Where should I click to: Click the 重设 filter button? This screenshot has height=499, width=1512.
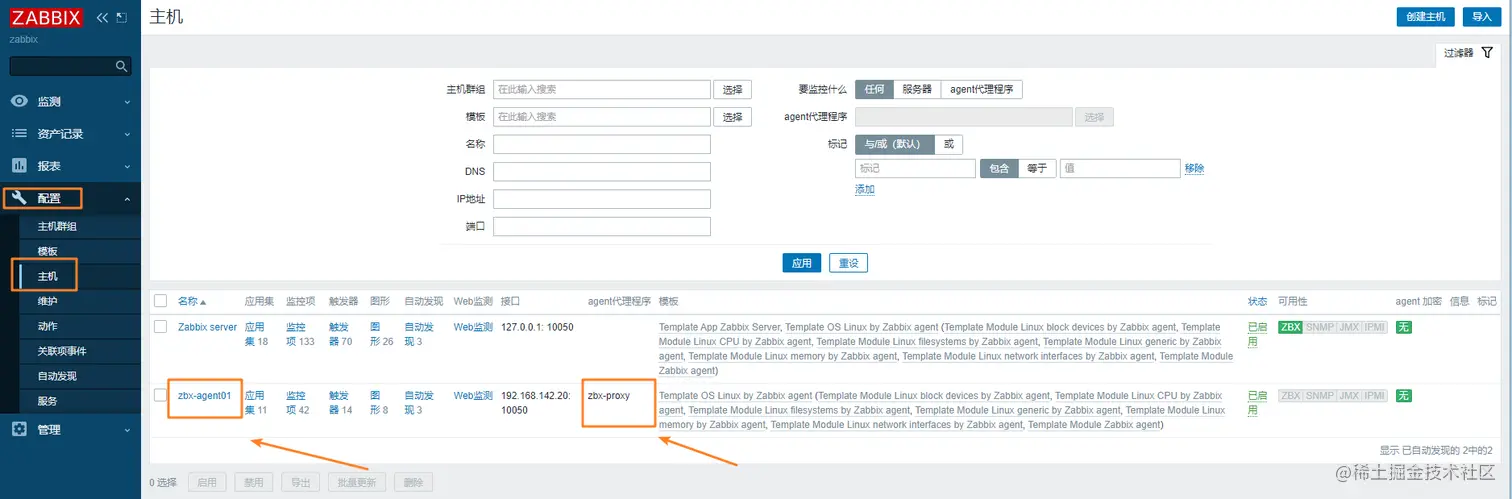coord(849,263)
